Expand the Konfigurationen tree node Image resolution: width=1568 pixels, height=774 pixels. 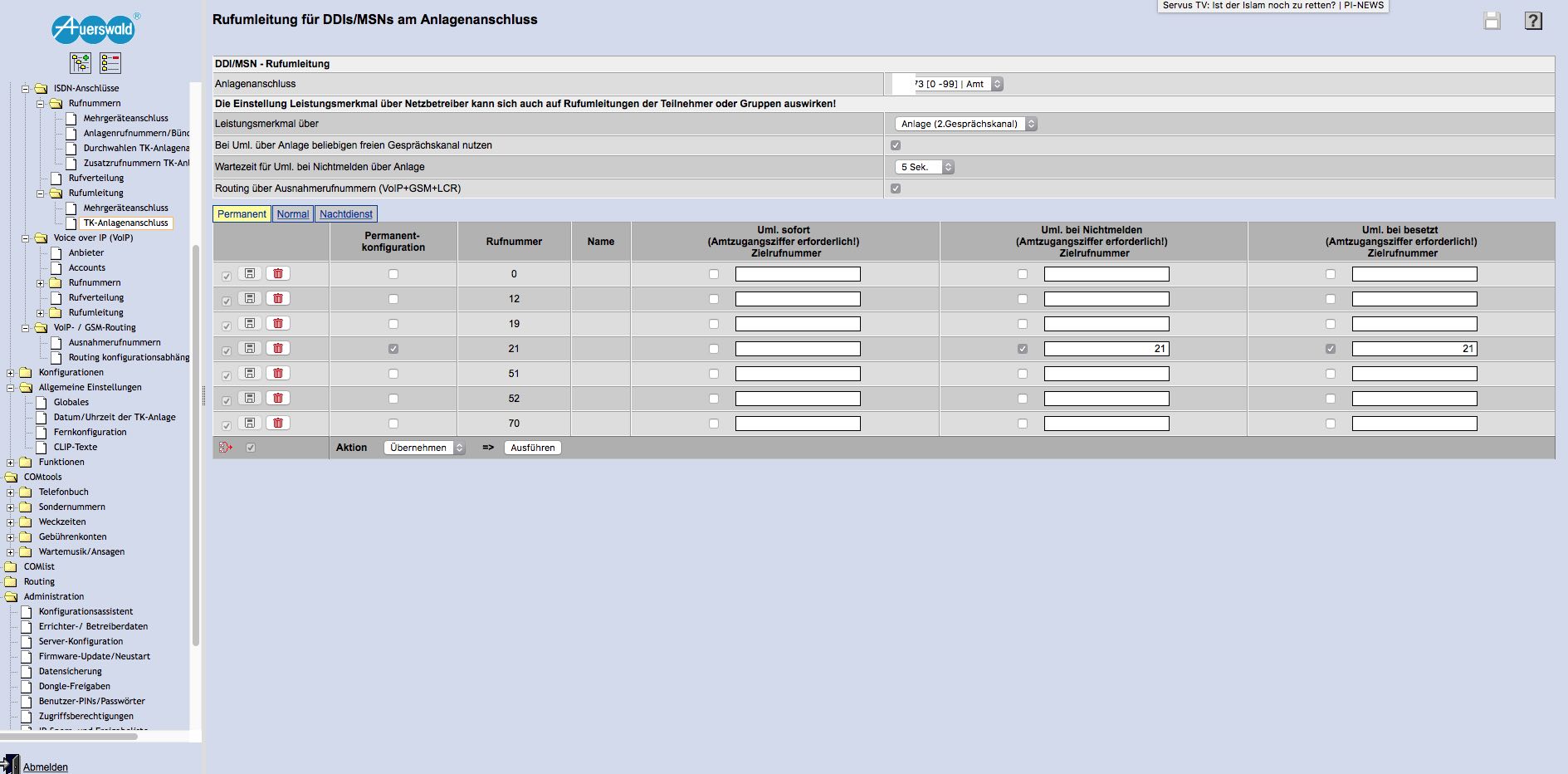10,372
